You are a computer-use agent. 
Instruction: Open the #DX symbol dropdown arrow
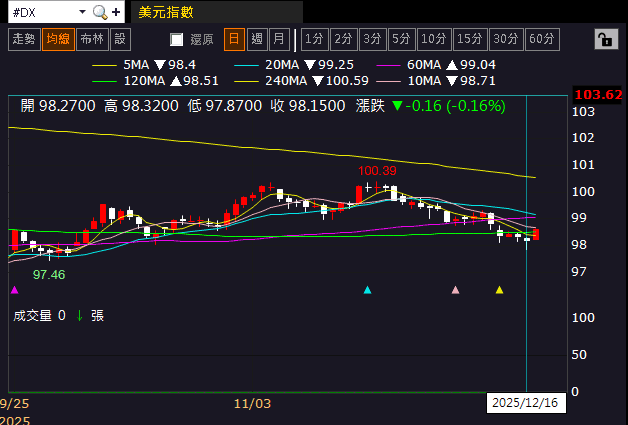[83, 12]
